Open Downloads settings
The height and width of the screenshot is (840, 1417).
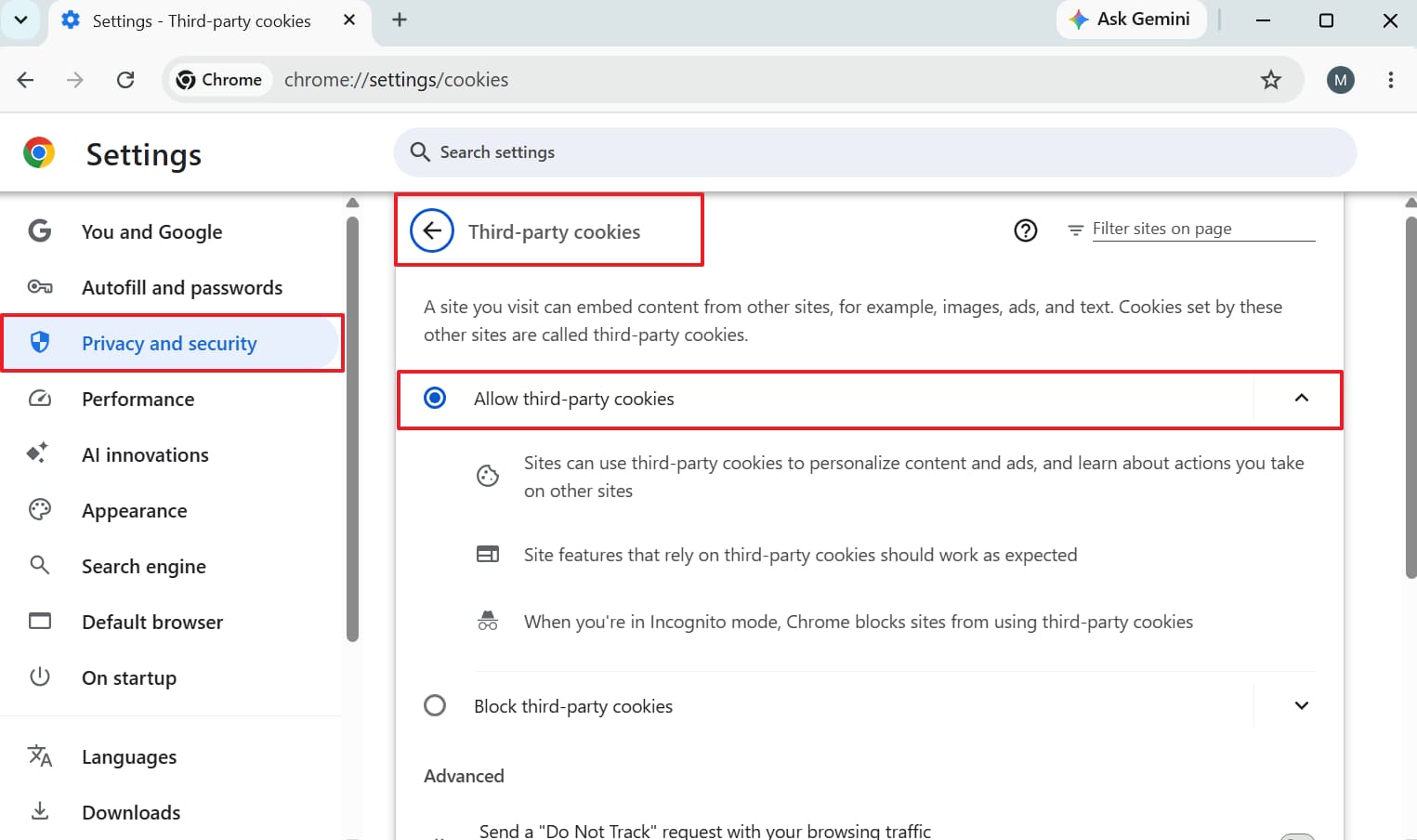point(172,812)
